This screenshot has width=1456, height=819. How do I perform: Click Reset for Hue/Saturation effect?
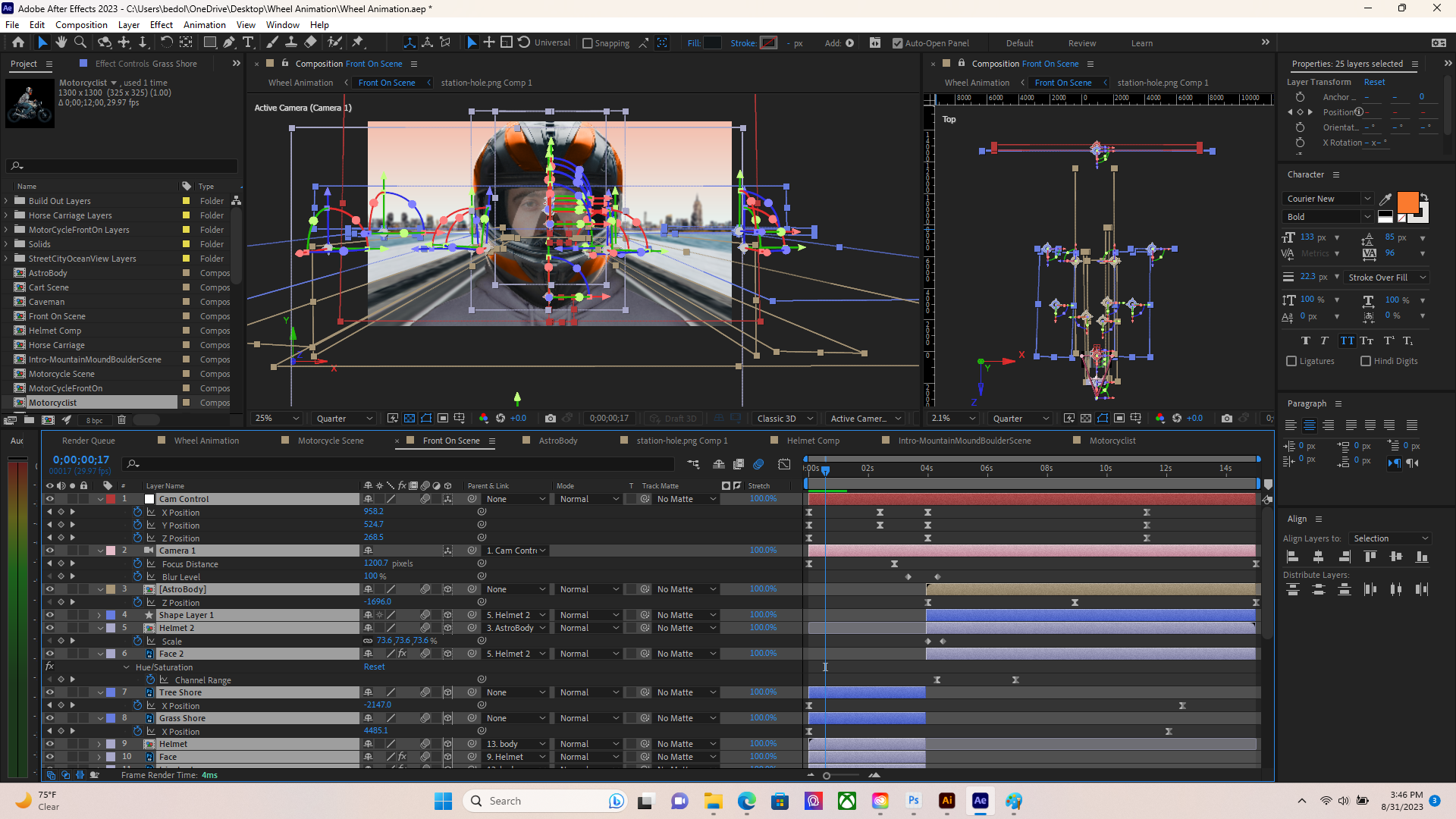(x=374, y=667)
